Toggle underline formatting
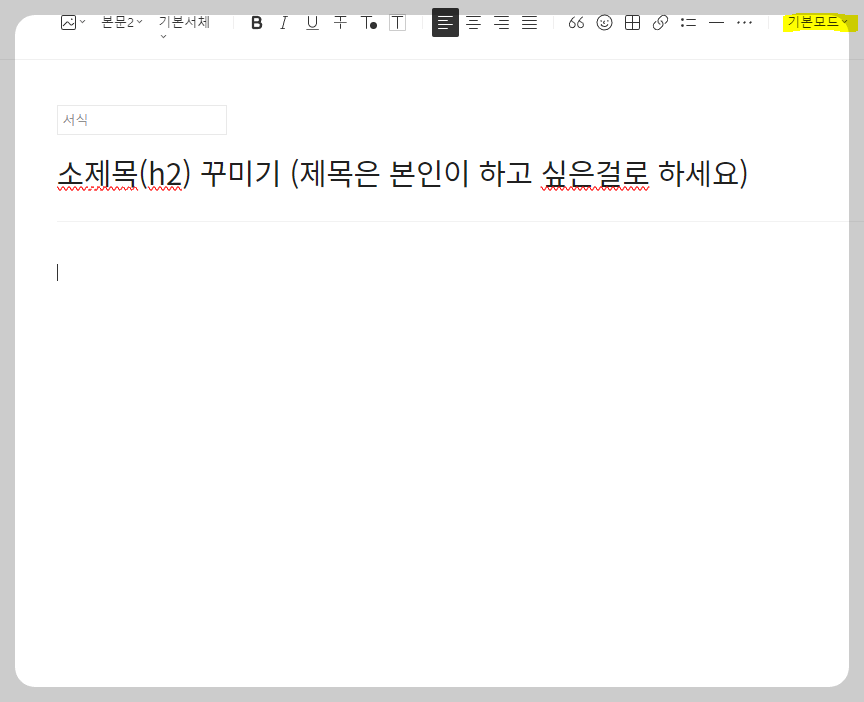Viewport: 864px width, 702px height. 312,22
